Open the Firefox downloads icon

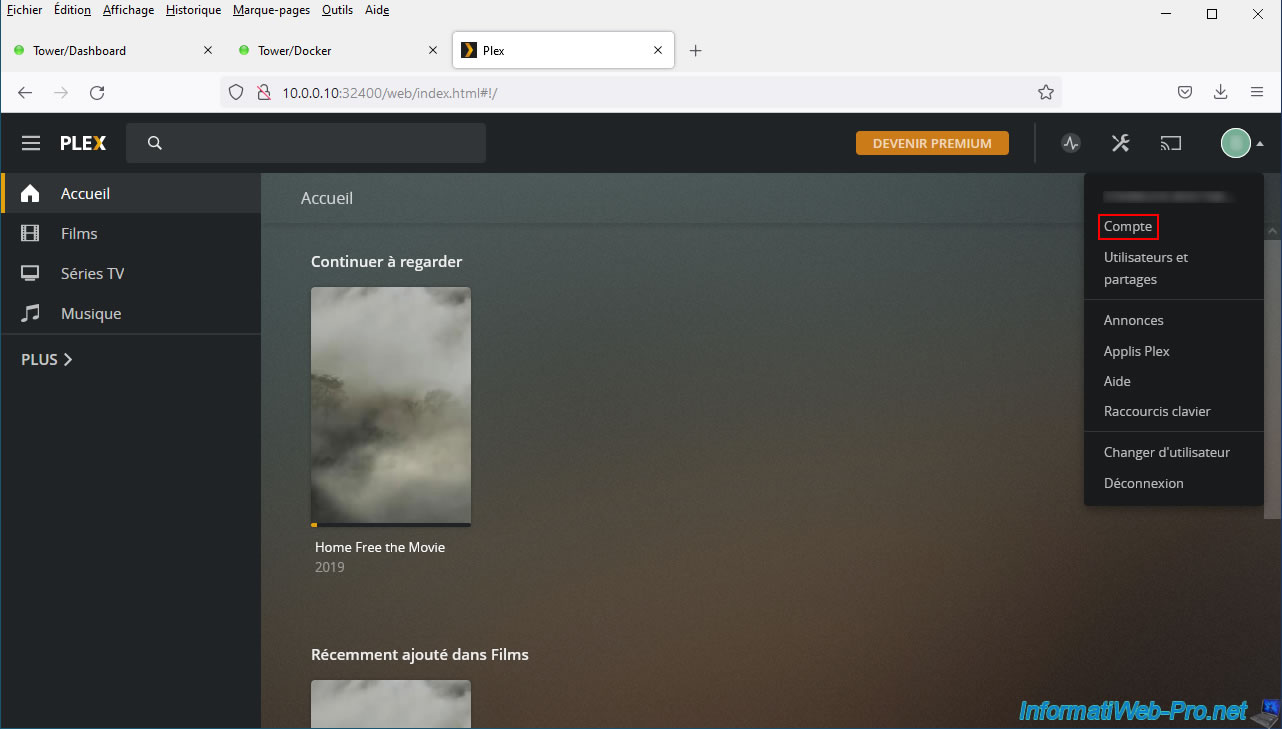1220,92
